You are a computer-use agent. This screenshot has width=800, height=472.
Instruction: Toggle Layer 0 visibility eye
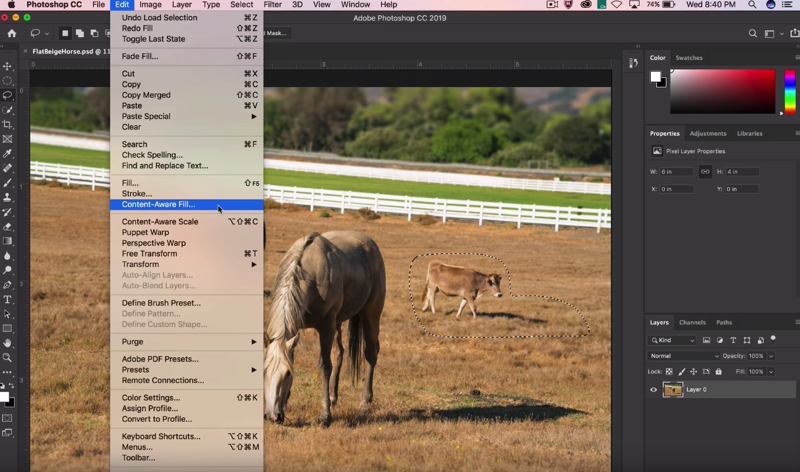coord(654,390)
